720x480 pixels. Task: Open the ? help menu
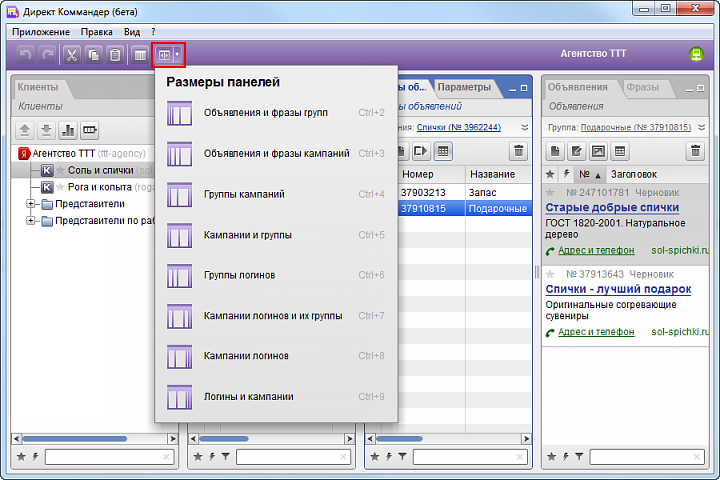153,32
